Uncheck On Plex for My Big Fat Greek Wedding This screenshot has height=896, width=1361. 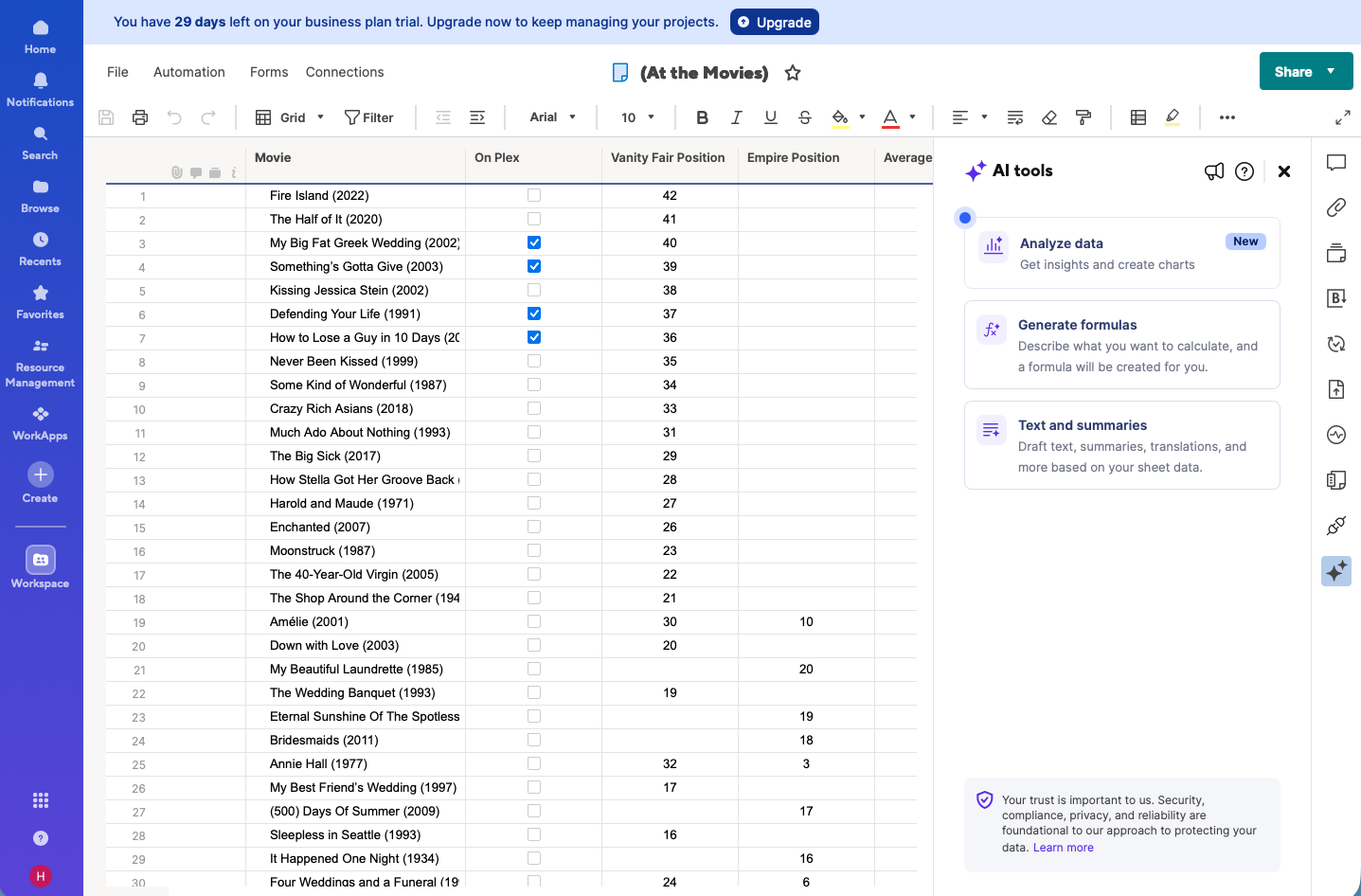pyautogui.click(x=534, y=242)
